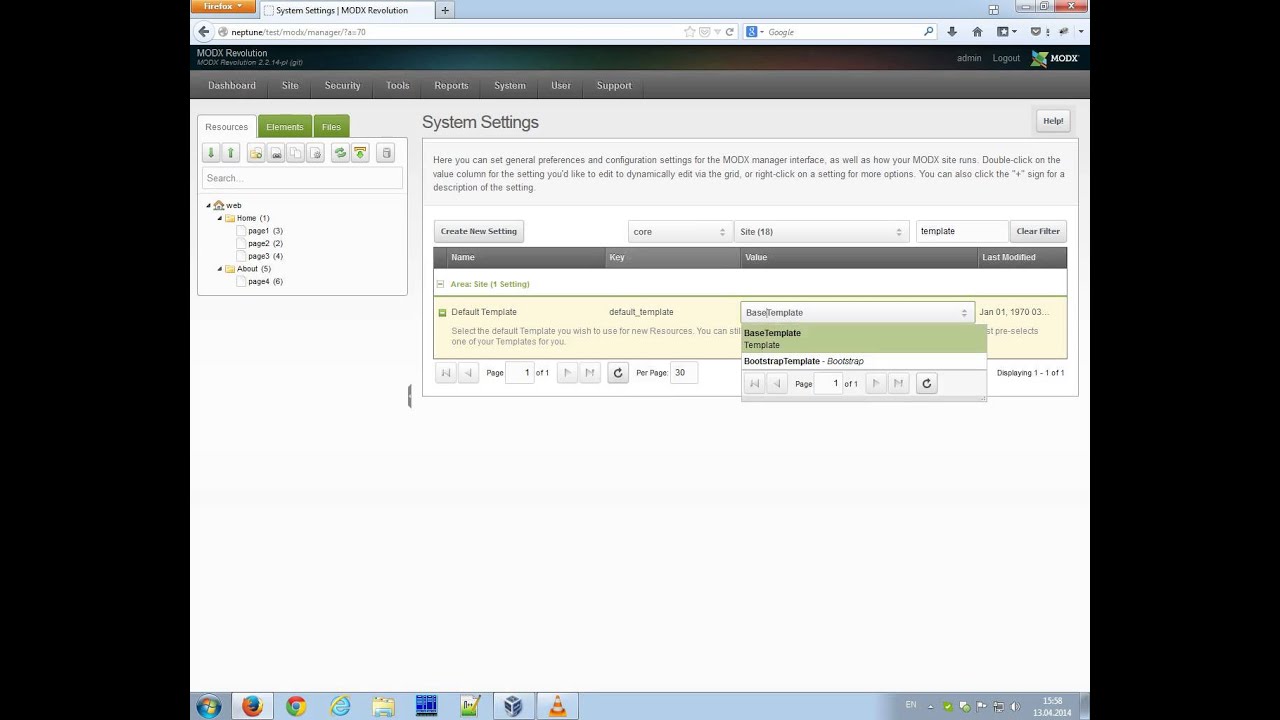Switch to Files tab
The image size is (1280, 720).
tap(331, 127)
